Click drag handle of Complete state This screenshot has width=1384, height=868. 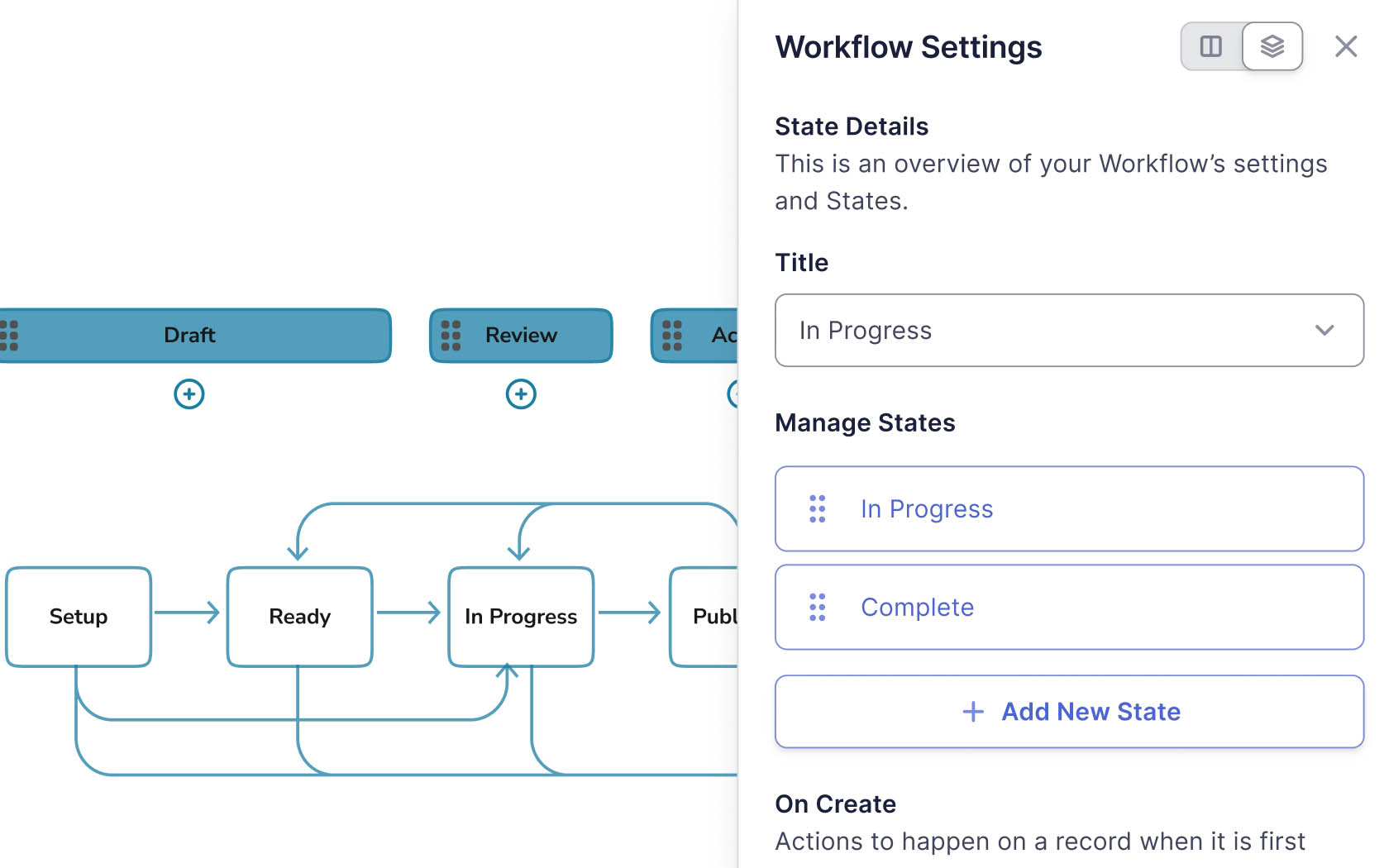tap(817, 608)
